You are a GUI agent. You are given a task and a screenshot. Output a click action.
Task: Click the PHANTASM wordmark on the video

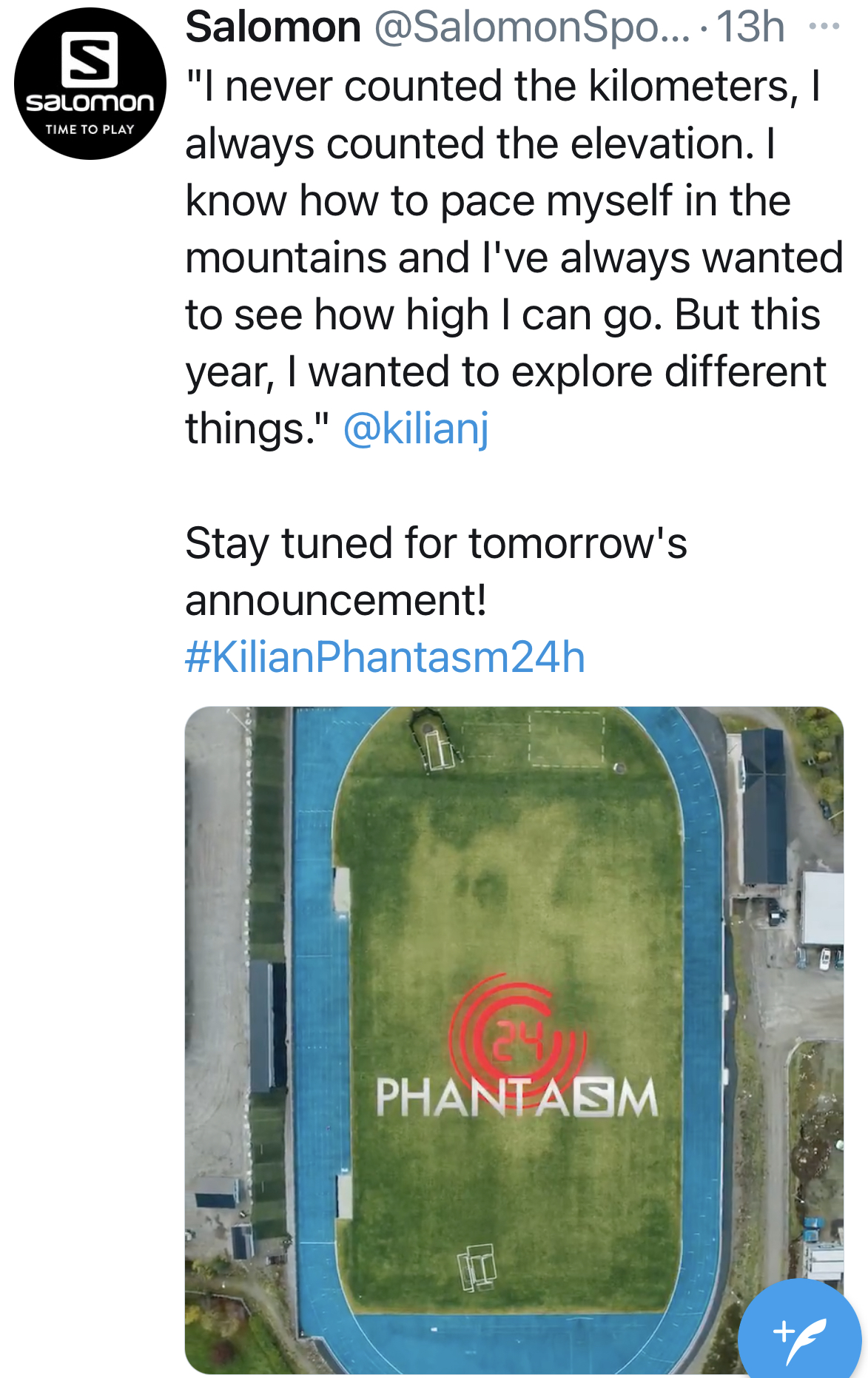click(517, 1098)
